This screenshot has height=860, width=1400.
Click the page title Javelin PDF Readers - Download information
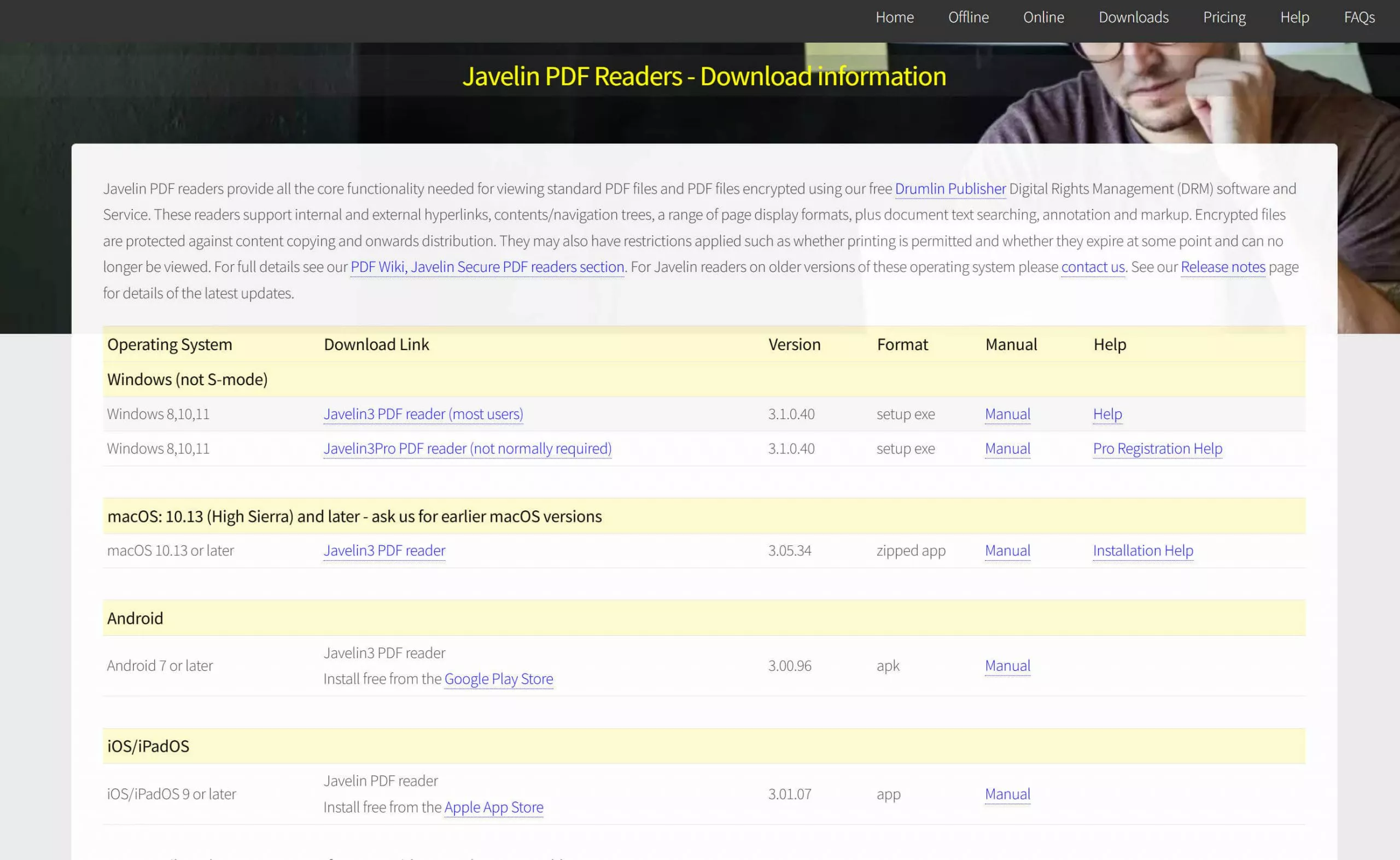pyautogui.click(x=704, y=76)
